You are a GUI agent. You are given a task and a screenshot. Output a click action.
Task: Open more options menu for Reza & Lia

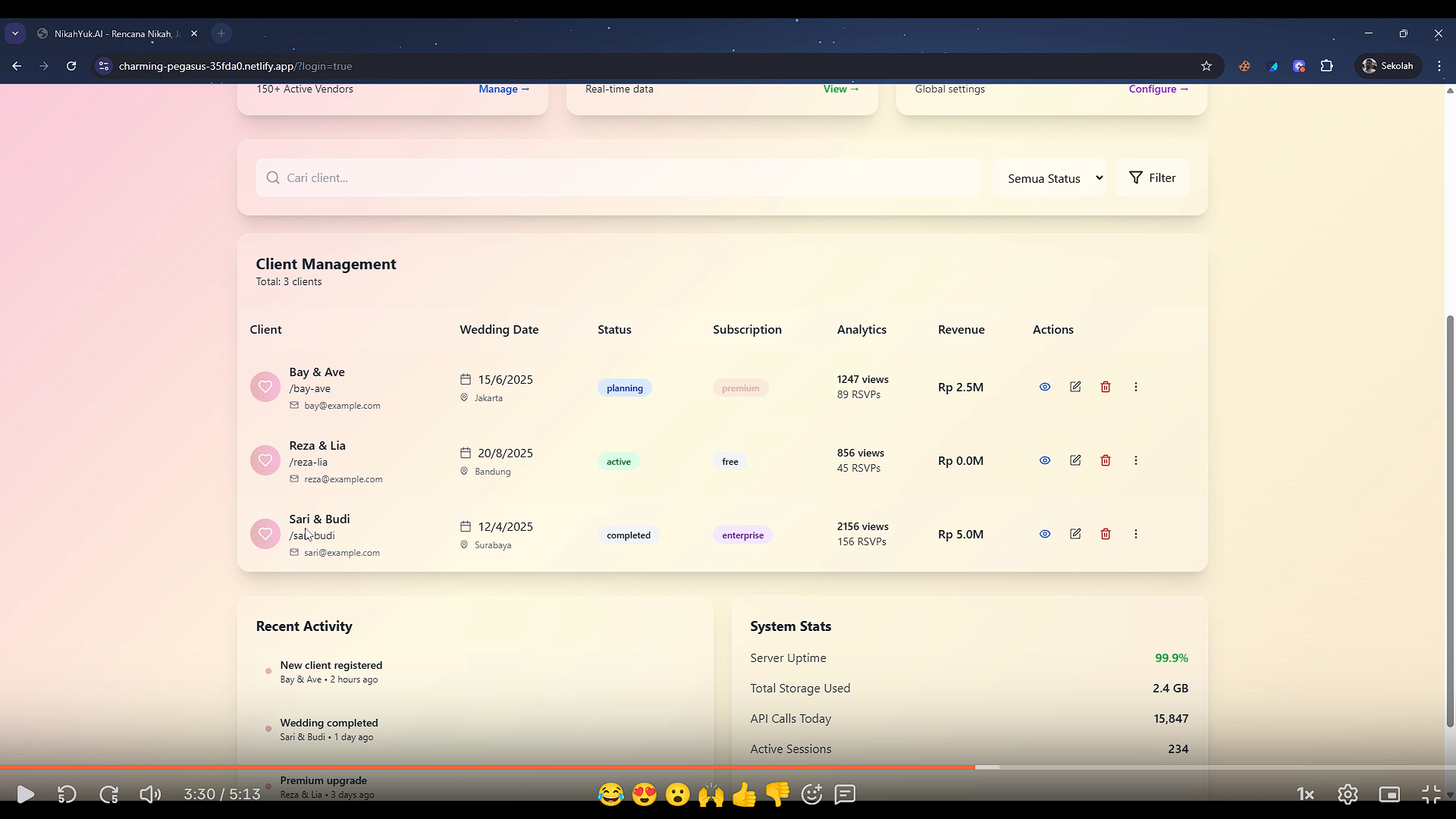click(1136, 460)
